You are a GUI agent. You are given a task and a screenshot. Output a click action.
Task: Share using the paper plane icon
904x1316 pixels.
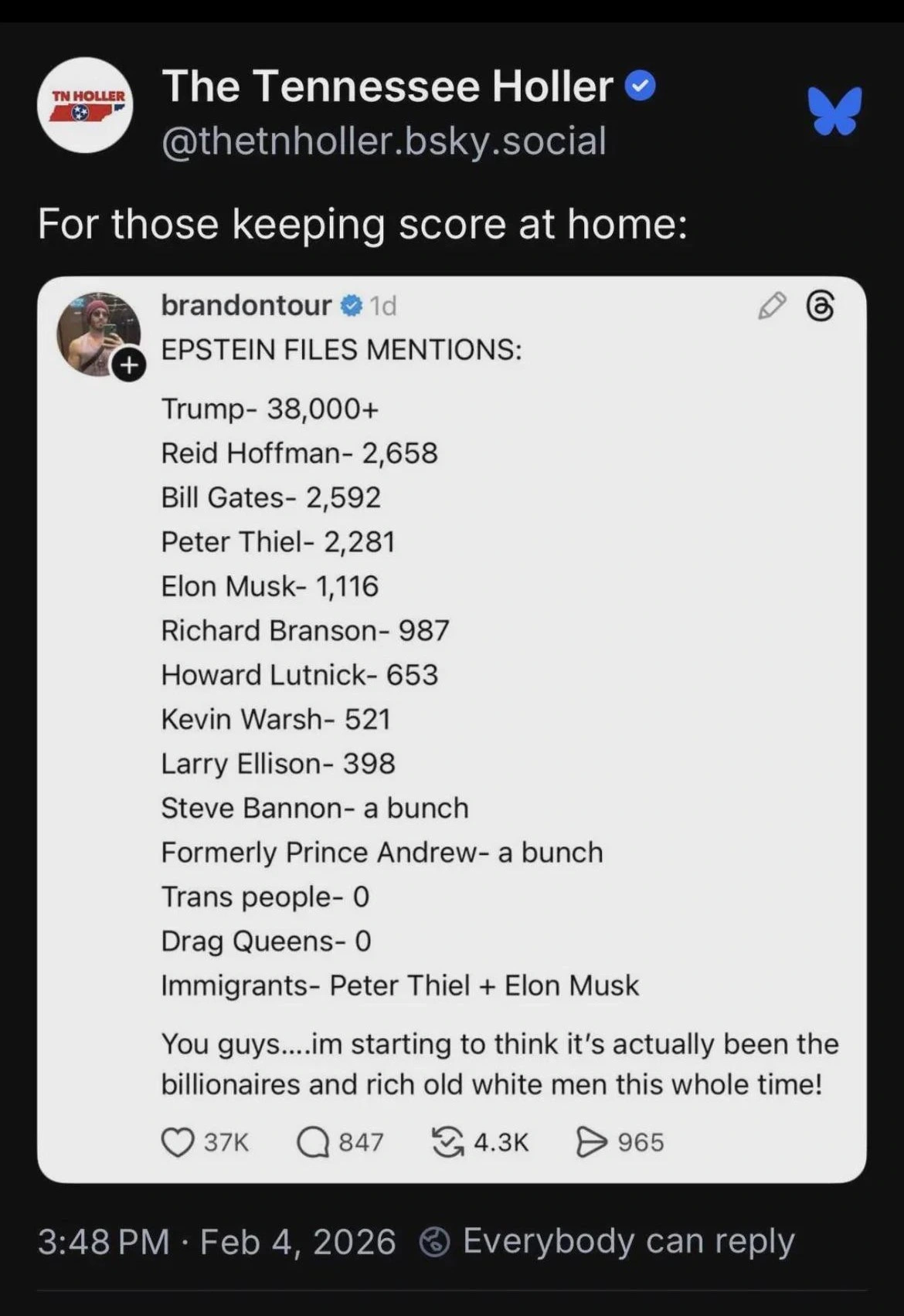(x=592, y=1142)
